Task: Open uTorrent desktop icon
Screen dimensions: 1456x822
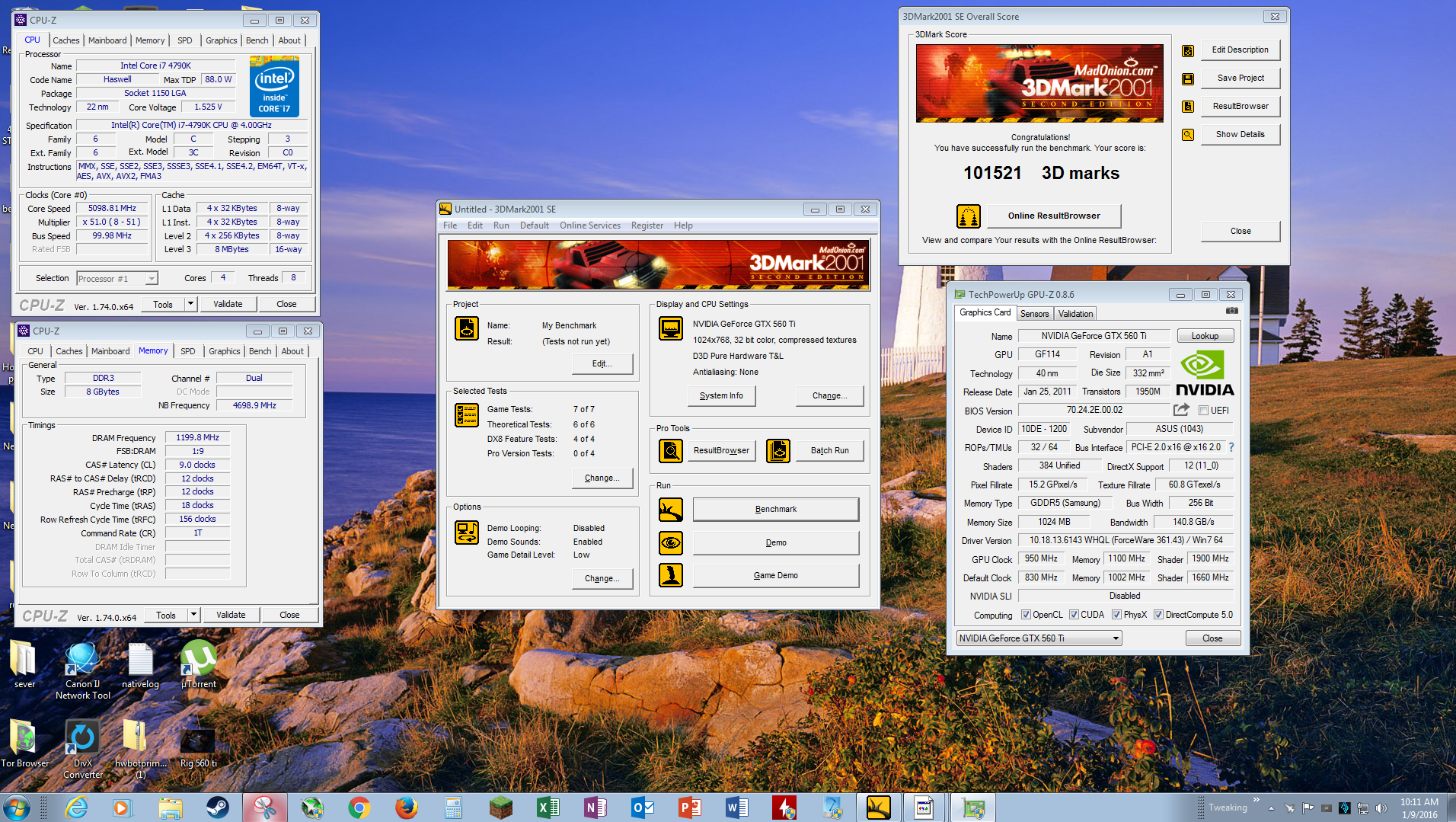Action: (199, 664)
